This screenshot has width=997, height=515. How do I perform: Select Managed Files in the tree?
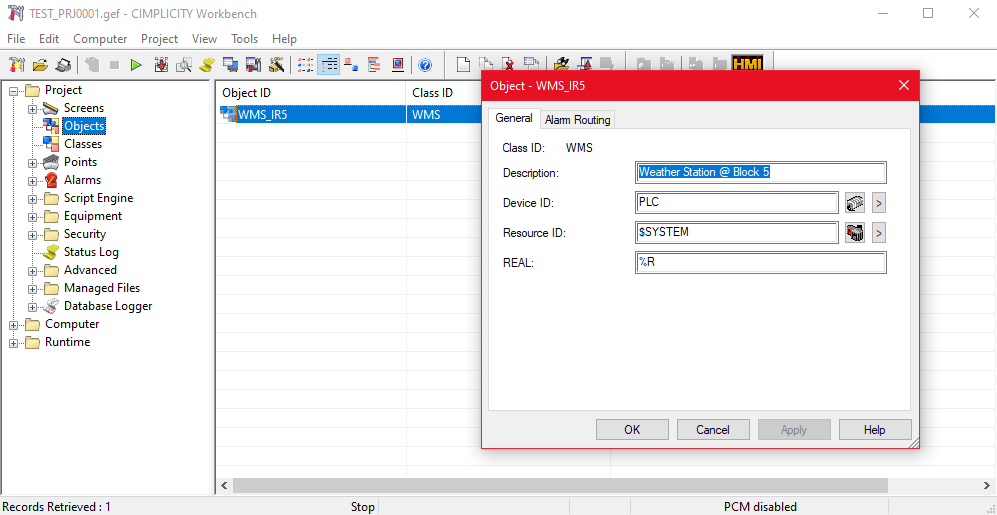click(102, 288)
